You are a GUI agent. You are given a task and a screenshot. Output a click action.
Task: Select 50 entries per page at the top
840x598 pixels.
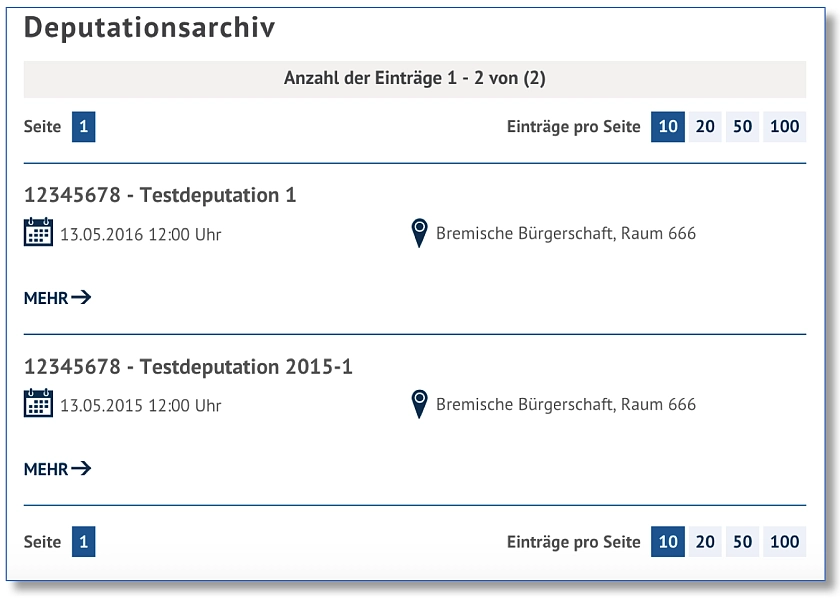pyautogui.click(x=743, y=127)
